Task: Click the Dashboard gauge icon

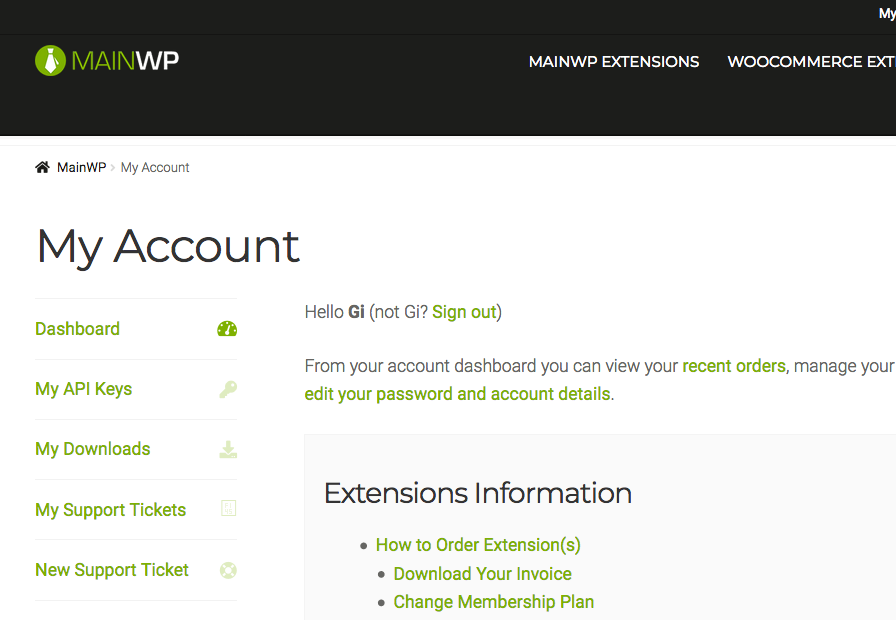Action: (227, 329)
